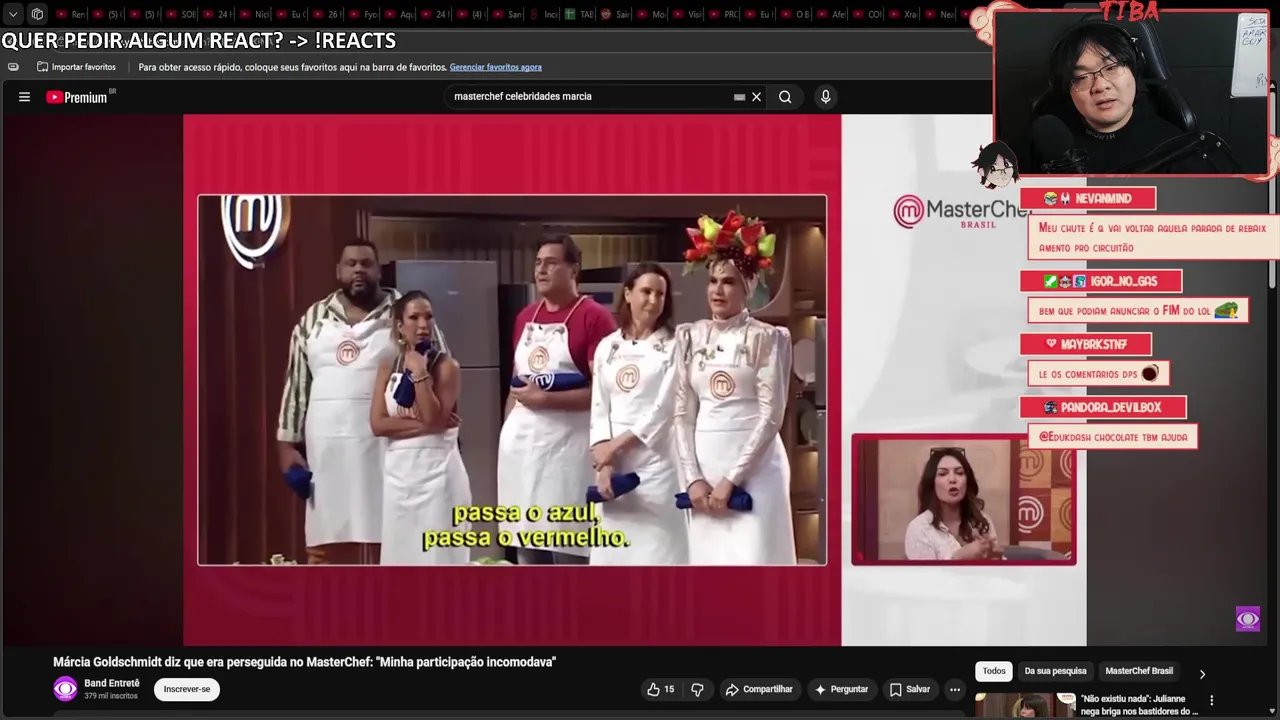This screenshot has height=720, width=1280.
Task: Save the video with the Salvar button
Action: click(910, 689)
